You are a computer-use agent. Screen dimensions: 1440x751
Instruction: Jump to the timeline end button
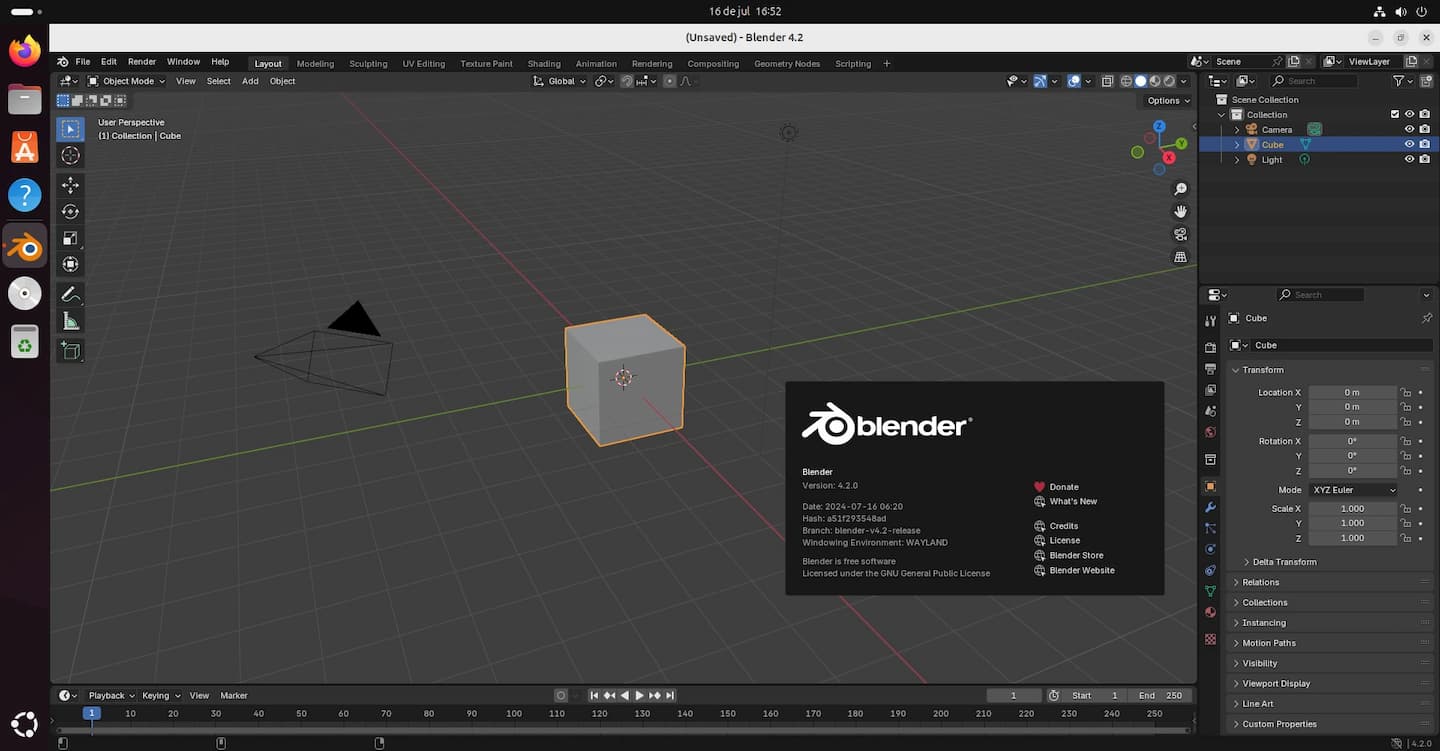point(670,695)
